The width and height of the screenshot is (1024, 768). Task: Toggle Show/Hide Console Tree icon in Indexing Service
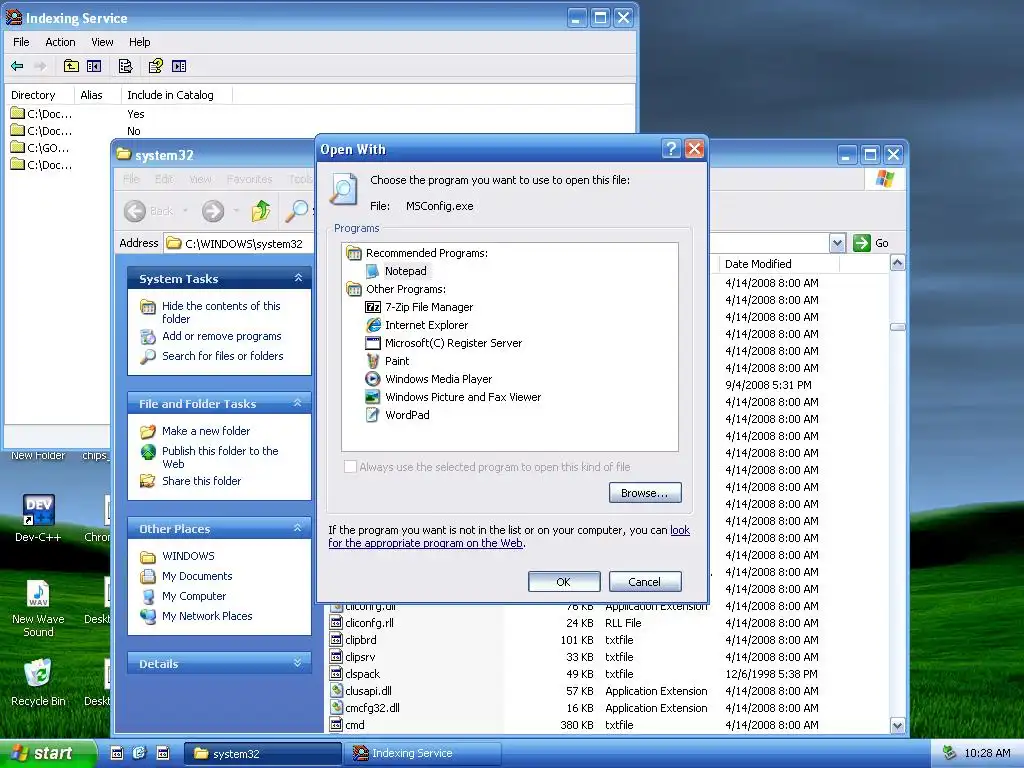click(x=94, y=66)
